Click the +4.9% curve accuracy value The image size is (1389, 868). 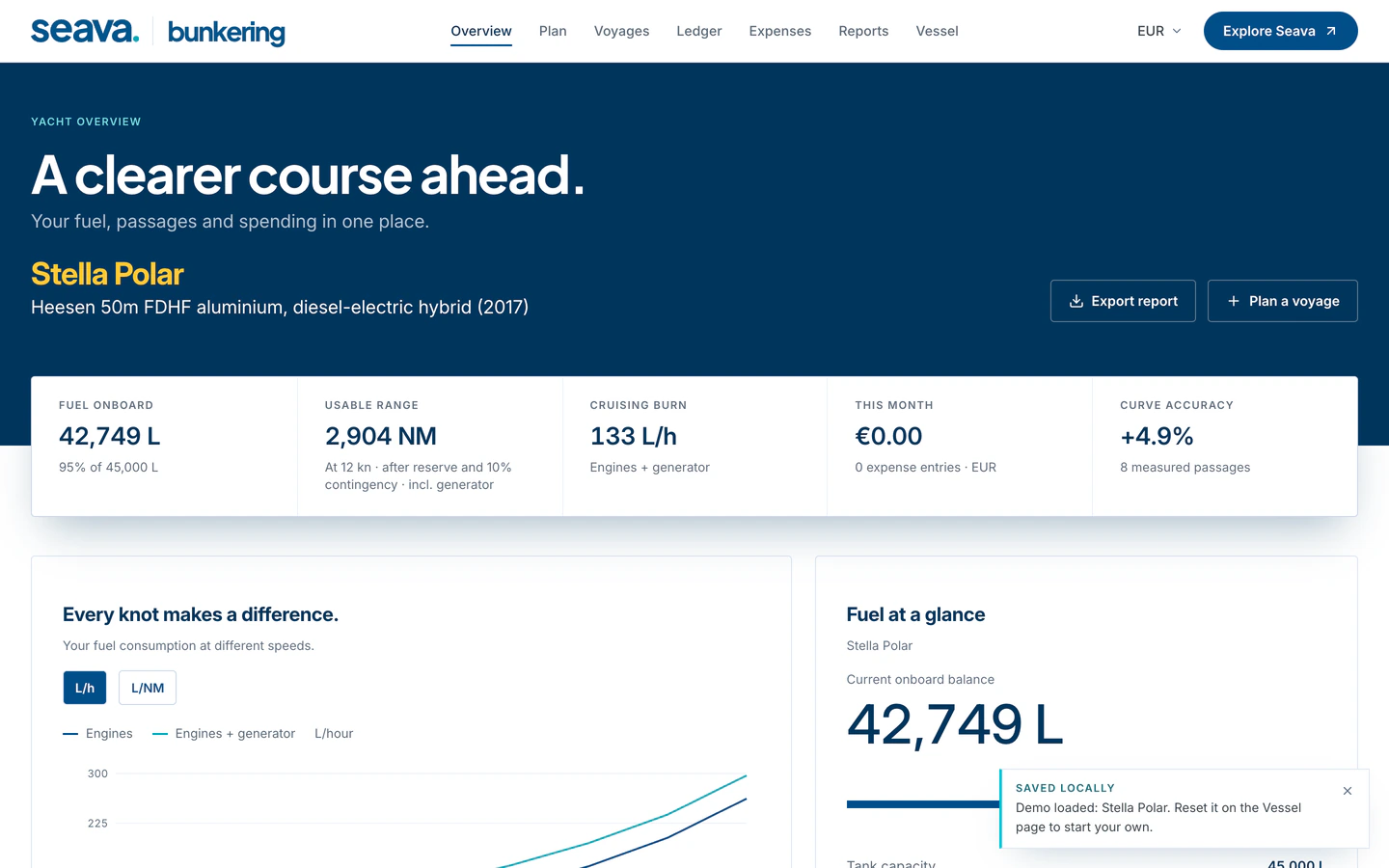[x=1157, y=436]
